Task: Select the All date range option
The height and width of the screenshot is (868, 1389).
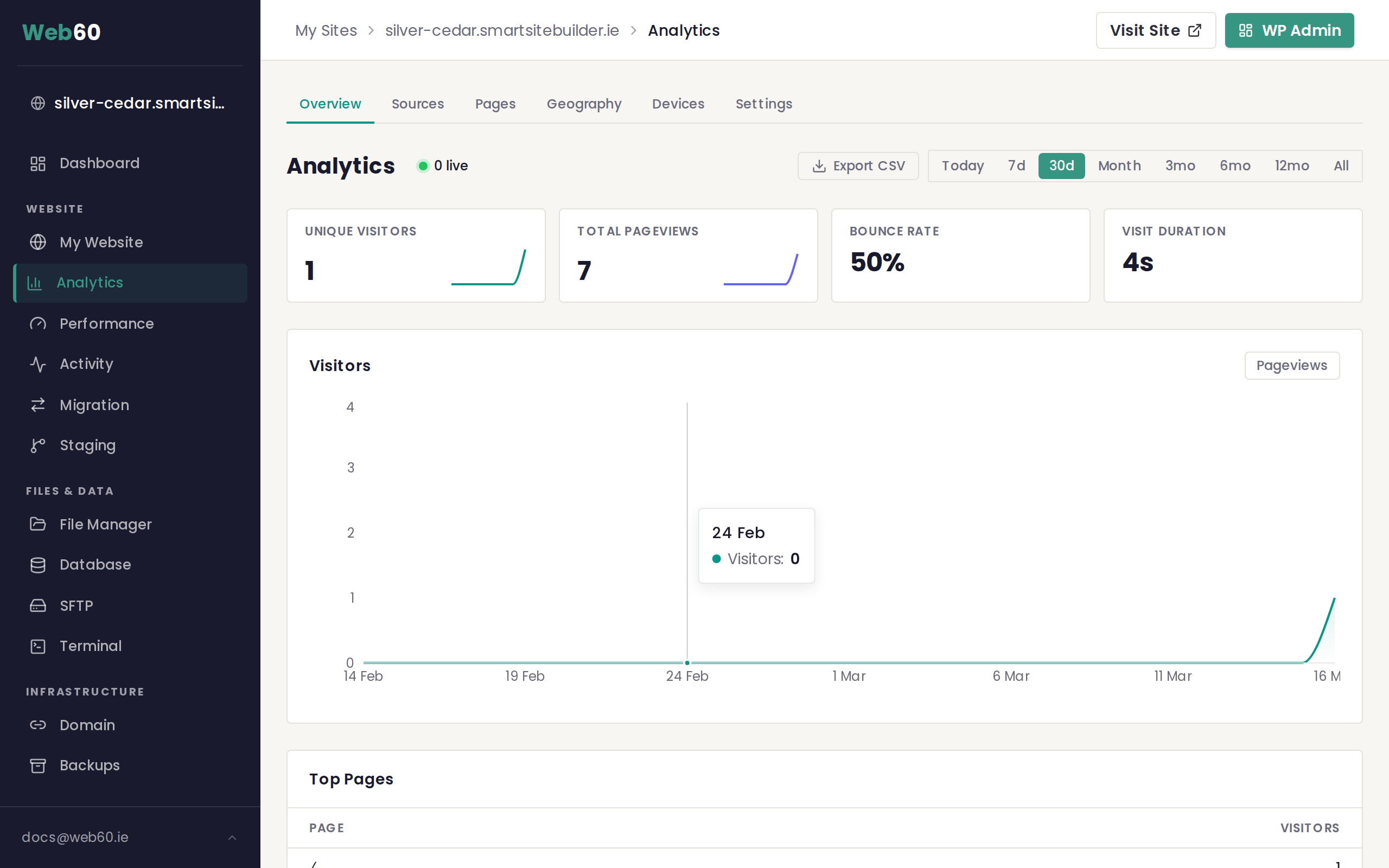Action: click(1341, 165)
